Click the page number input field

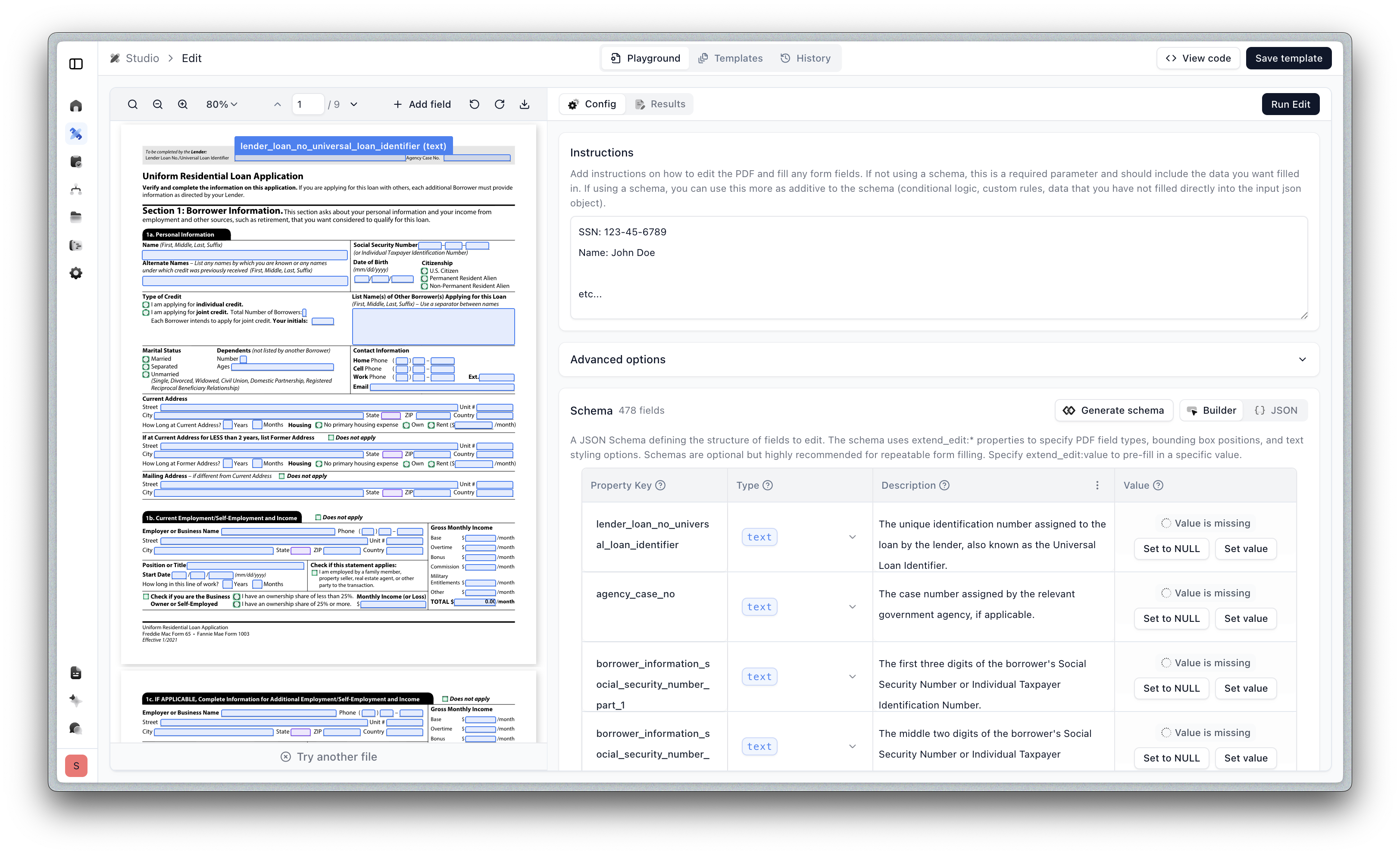[308, 105]
